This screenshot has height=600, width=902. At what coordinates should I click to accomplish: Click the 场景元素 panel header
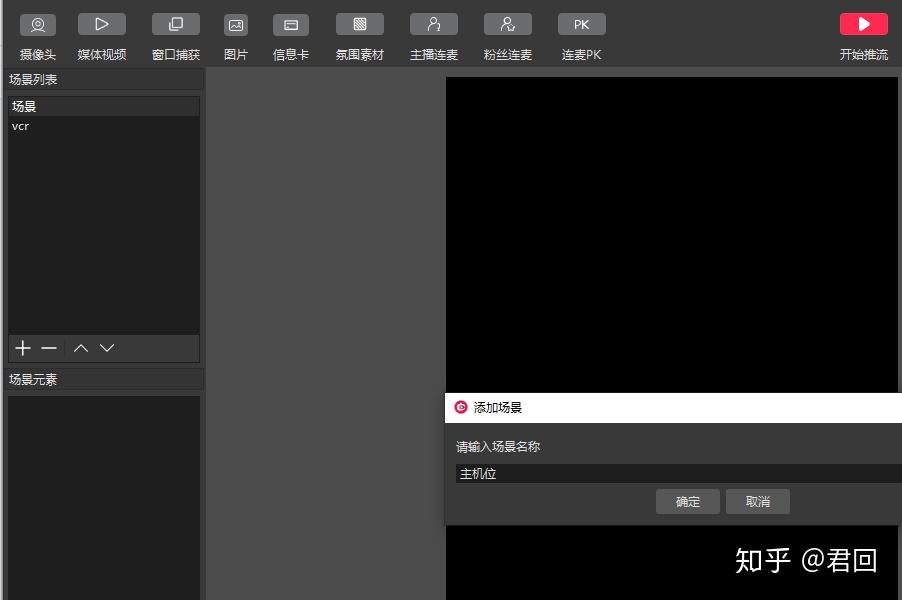pos(104,379)
